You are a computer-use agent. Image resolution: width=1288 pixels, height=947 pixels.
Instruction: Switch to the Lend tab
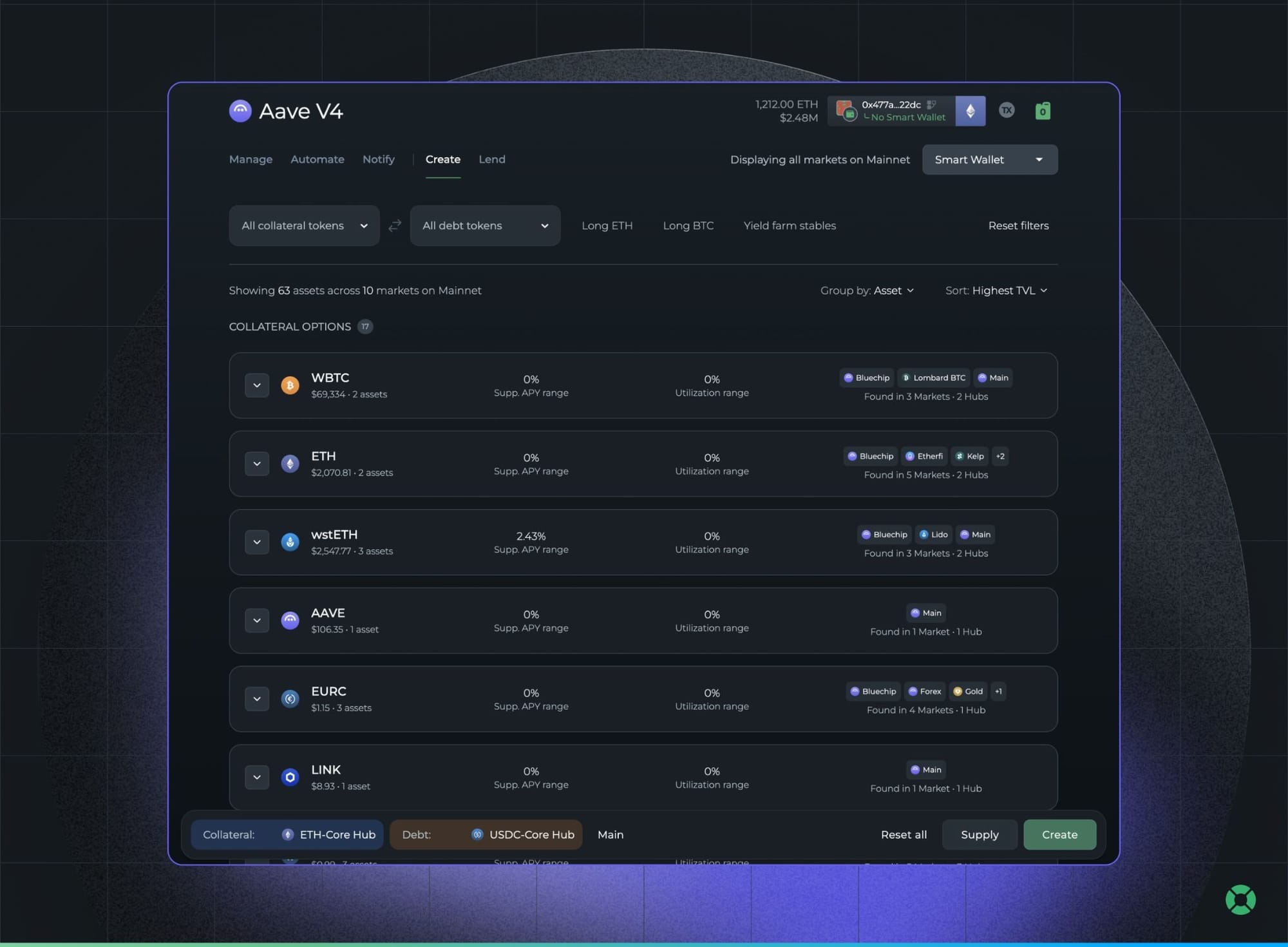coord(492,159)
